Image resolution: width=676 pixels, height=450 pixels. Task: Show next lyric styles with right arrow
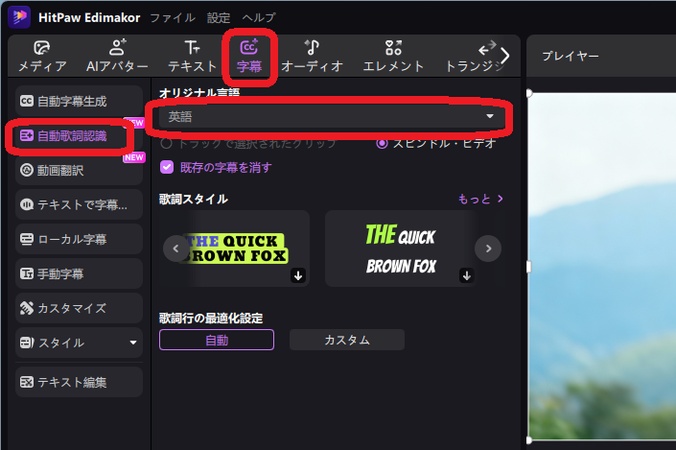click(488, 248)
